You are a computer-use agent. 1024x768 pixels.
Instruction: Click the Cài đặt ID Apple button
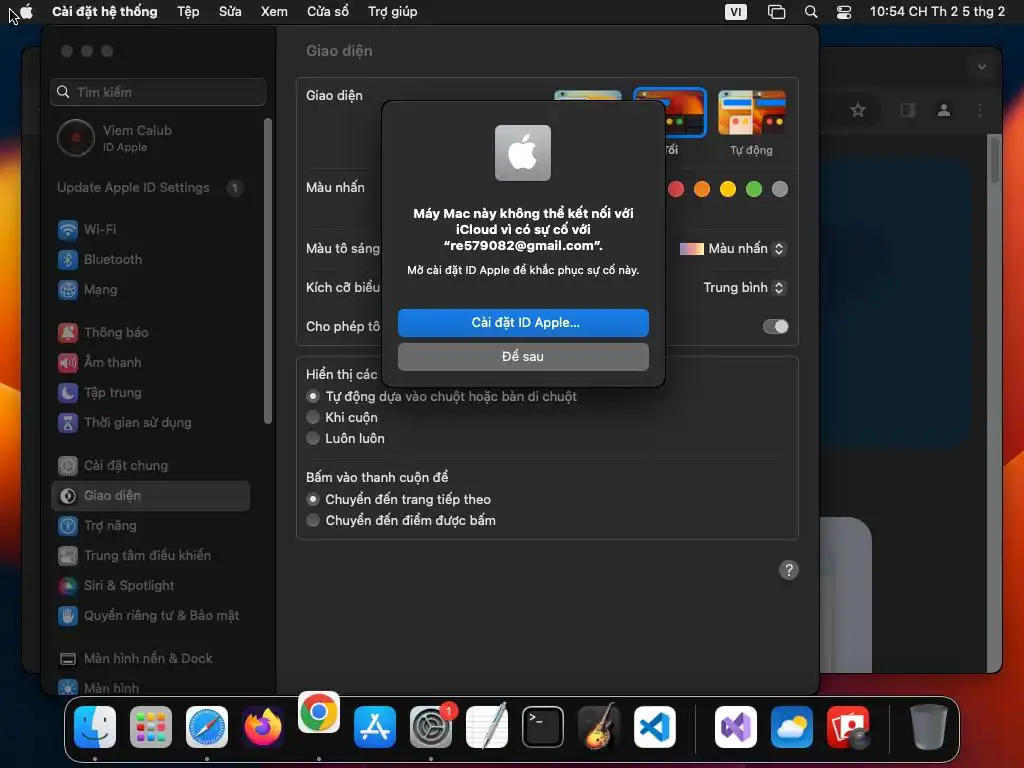(x=523, y=323)
